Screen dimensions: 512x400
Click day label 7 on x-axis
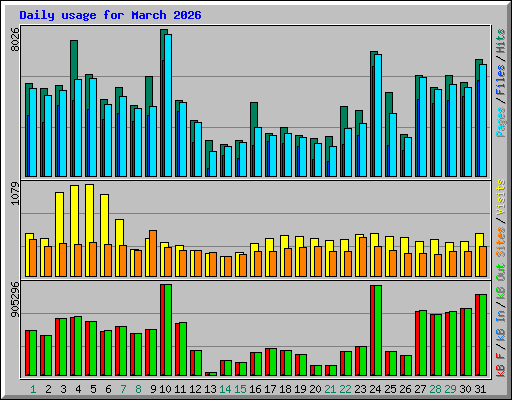(123, 389)
